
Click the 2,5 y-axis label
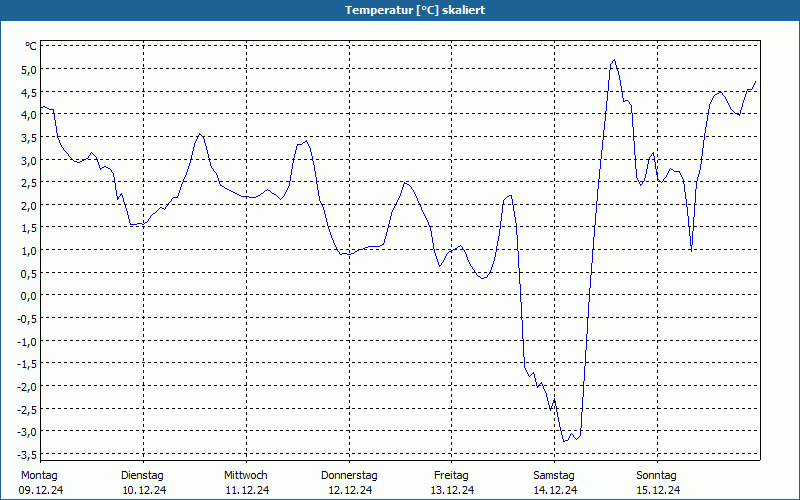[x=29, y=183]
